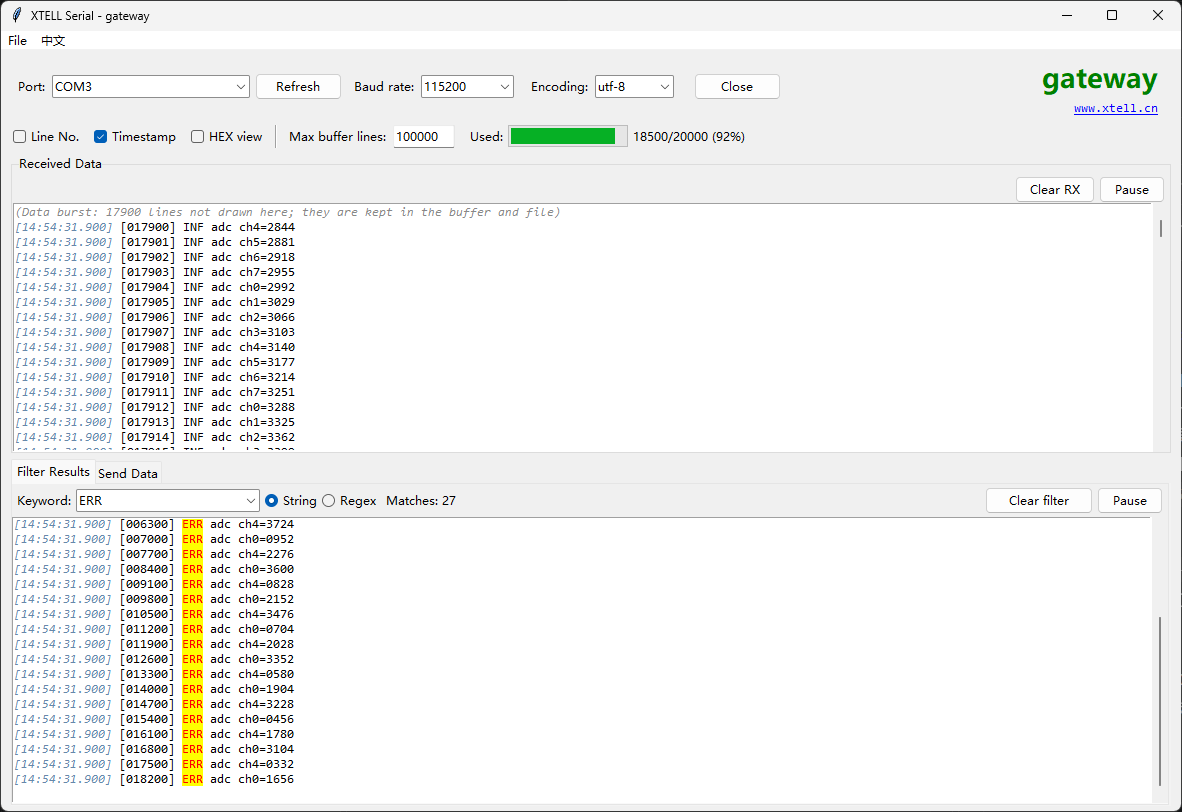The height and width of the screenshot is (812, 1182).
Task: Click the Refresh ports button
Action: click(x=298, y=87)
